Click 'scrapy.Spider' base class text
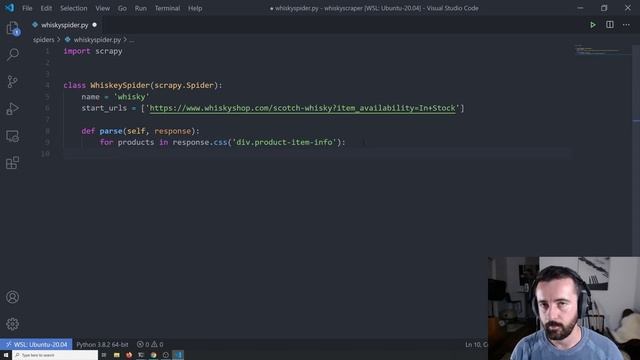640x360 pixels. (184, 85)
